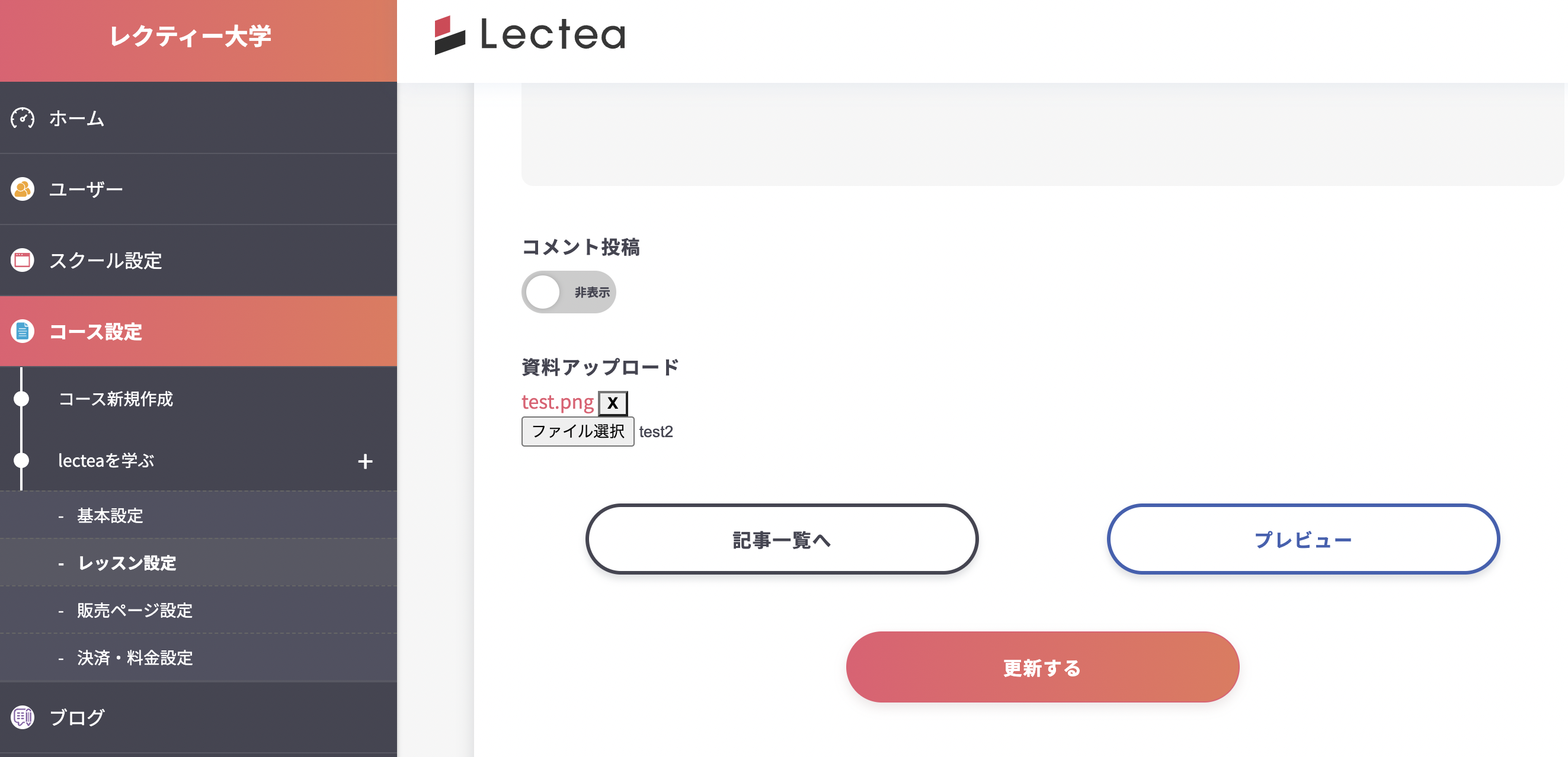The image size is (1568, 757).
Task: Click the blue Course settings document icon
Action: click(23, 331)
